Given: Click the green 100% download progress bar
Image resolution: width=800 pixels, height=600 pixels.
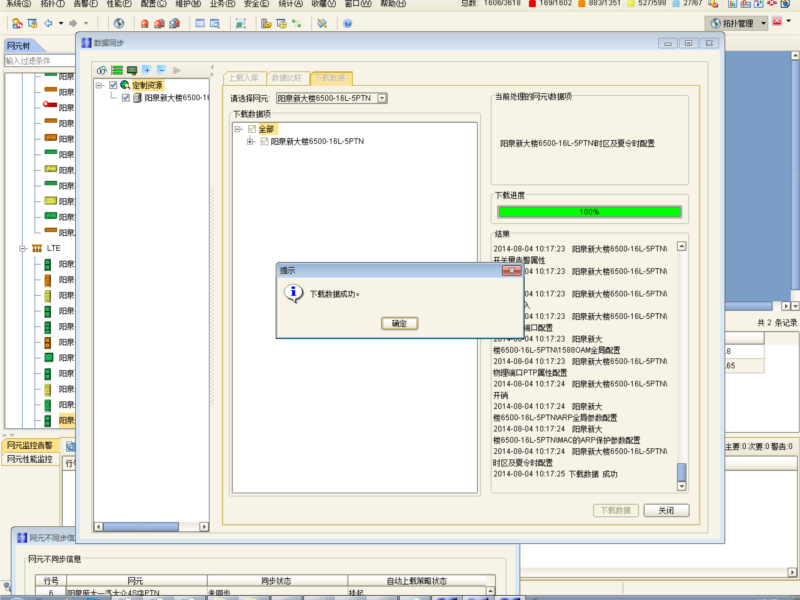Looking at the screenshot, I should click(x=589, y=212).
